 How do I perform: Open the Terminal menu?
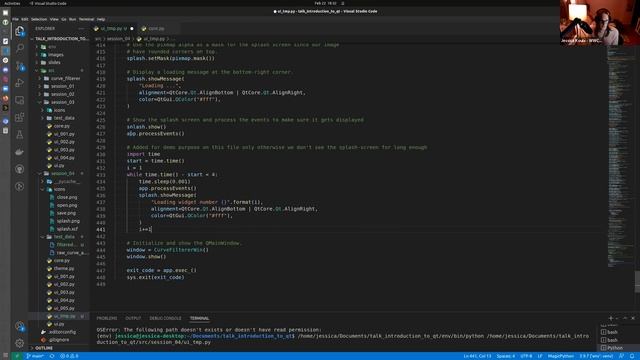pyautogui.click(x=86, y=19)
